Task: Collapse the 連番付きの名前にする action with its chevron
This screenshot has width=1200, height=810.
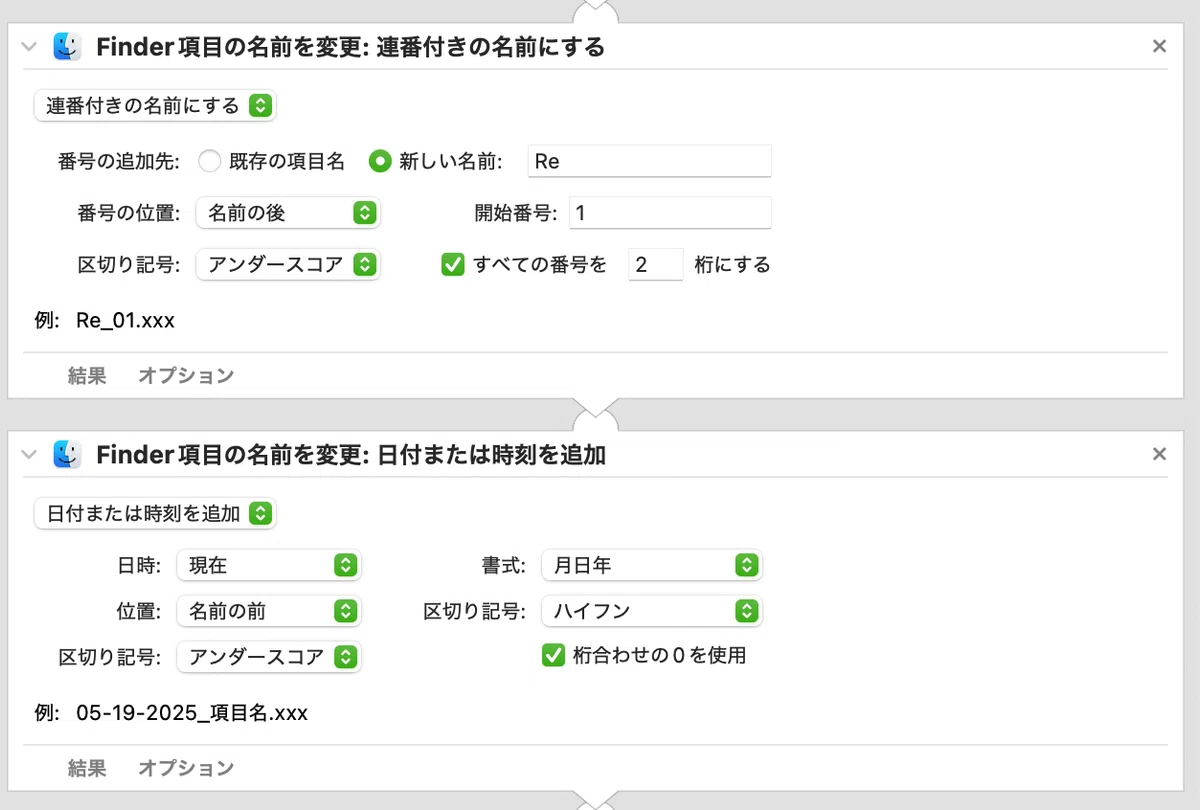Action: (29, 46)
